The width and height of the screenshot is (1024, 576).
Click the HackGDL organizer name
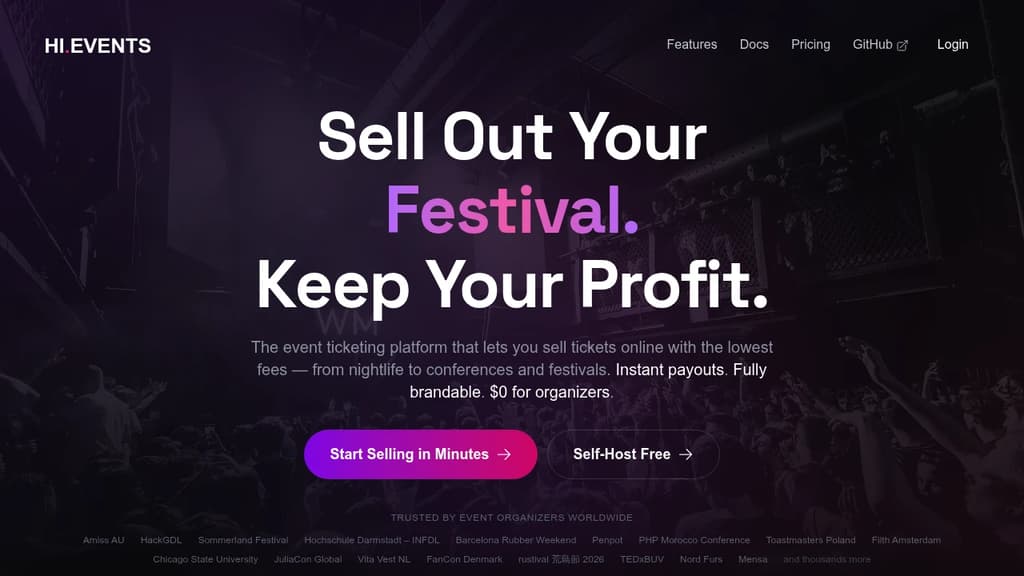(x=161, y=540)
